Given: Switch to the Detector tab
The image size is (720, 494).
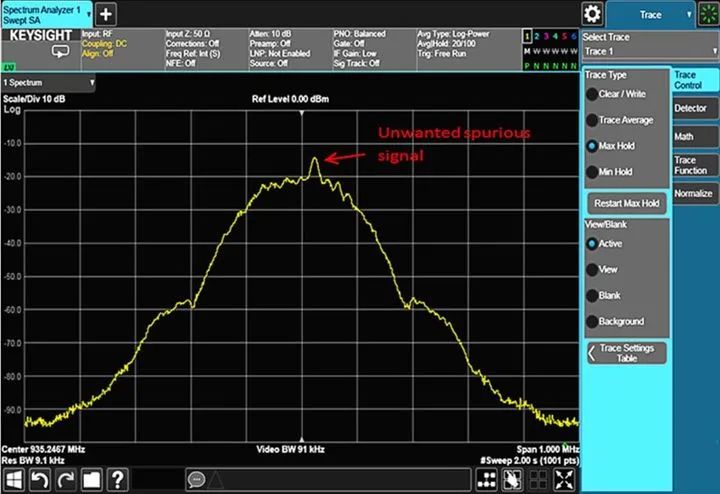Looking at the screenshot, I should [695, 108].
